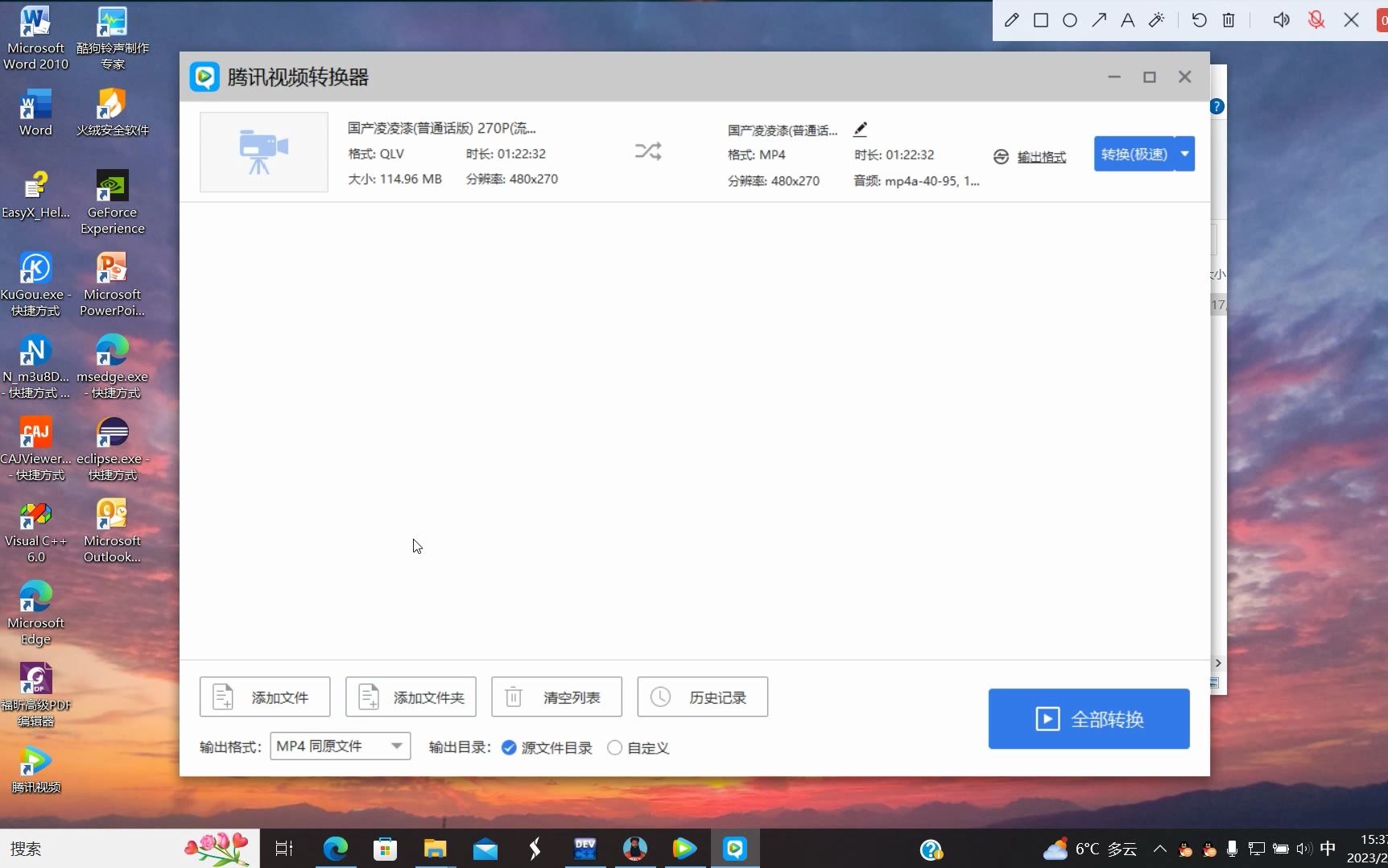
Task: Undo the last annotation
Action: (1199, 20)
